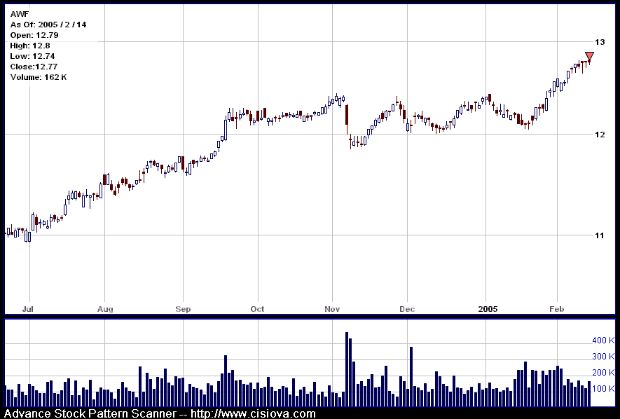Click the 'Open: 12.79' value
620x419 pixels.
tap(34, 35)
